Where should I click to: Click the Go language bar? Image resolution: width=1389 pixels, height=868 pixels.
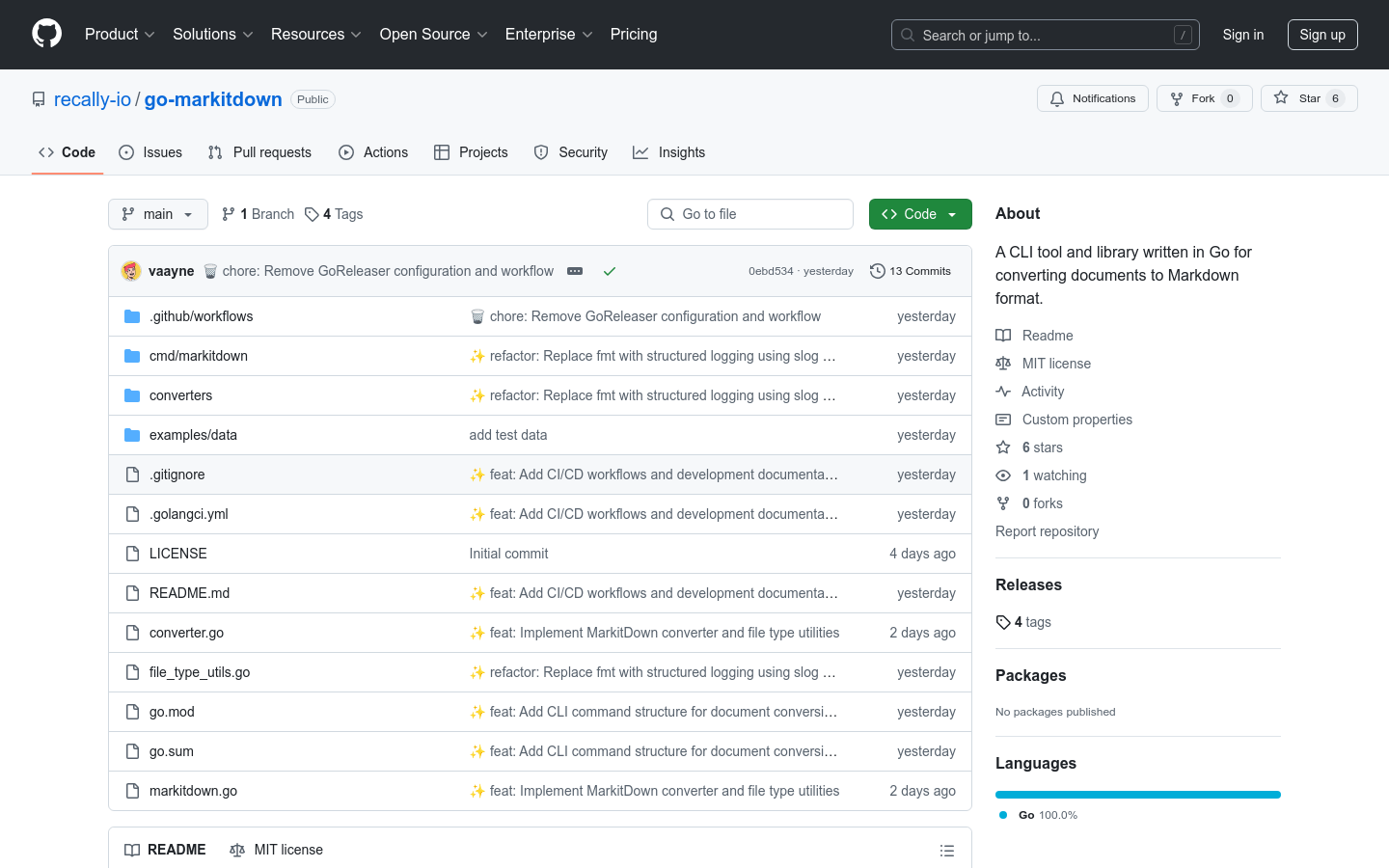coord(1138,795)
